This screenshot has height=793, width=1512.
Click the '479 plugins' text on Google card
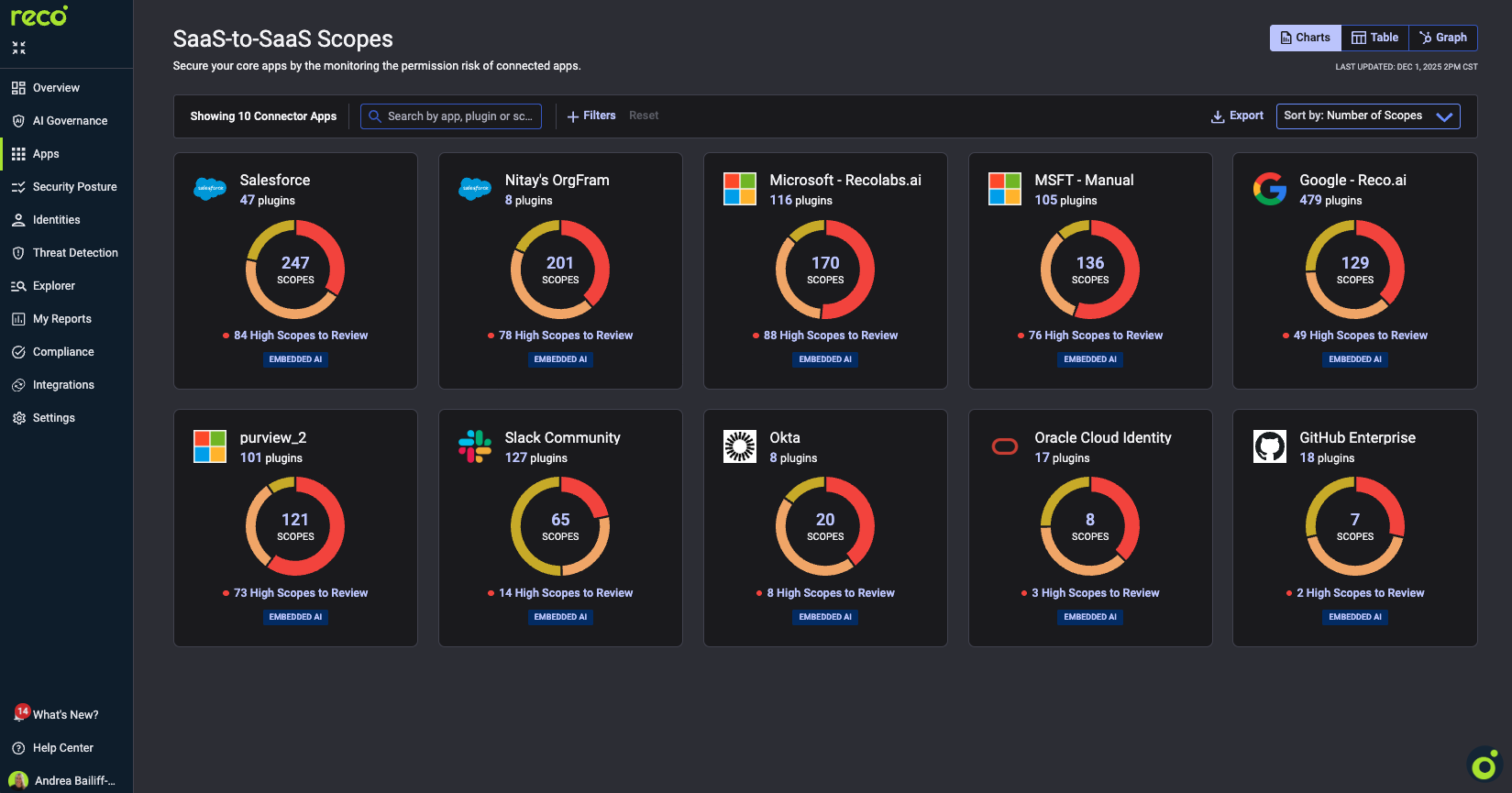tap(1330, 201)
